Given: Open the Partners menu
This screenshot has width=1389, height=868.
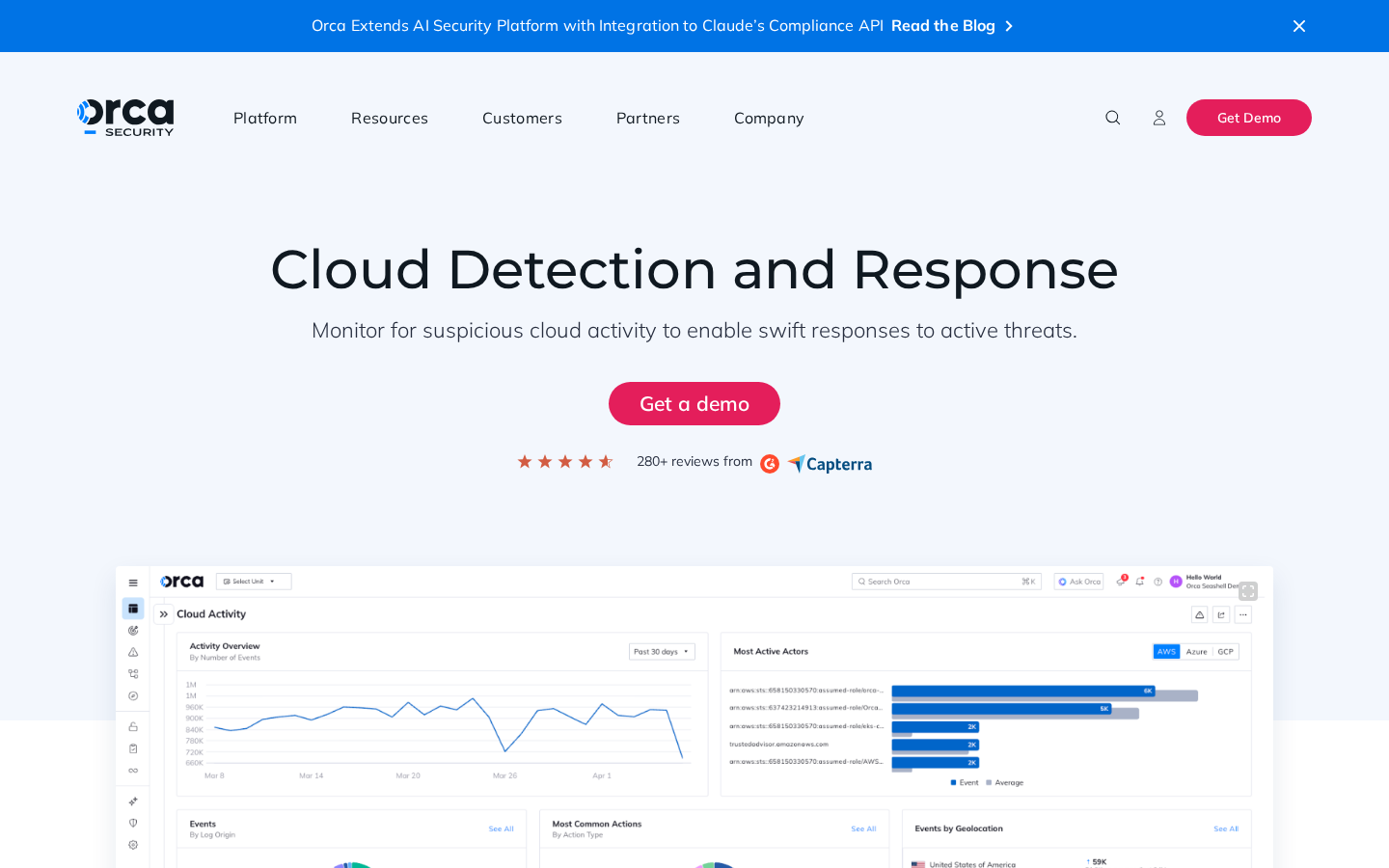Looking at the screenshot, I should pos(648,118).
